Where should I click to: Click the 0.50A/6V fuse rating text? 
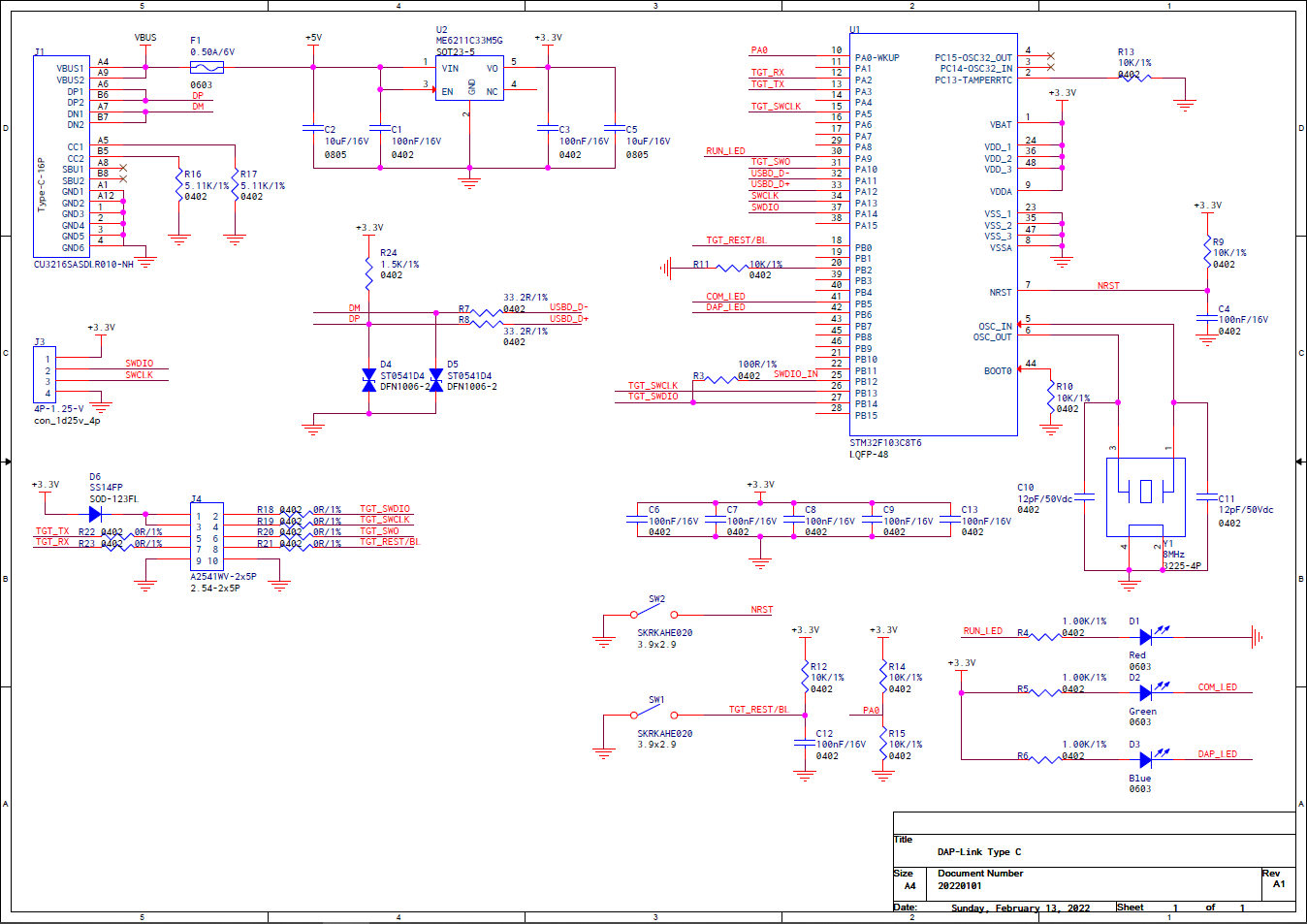coord(212,52)
